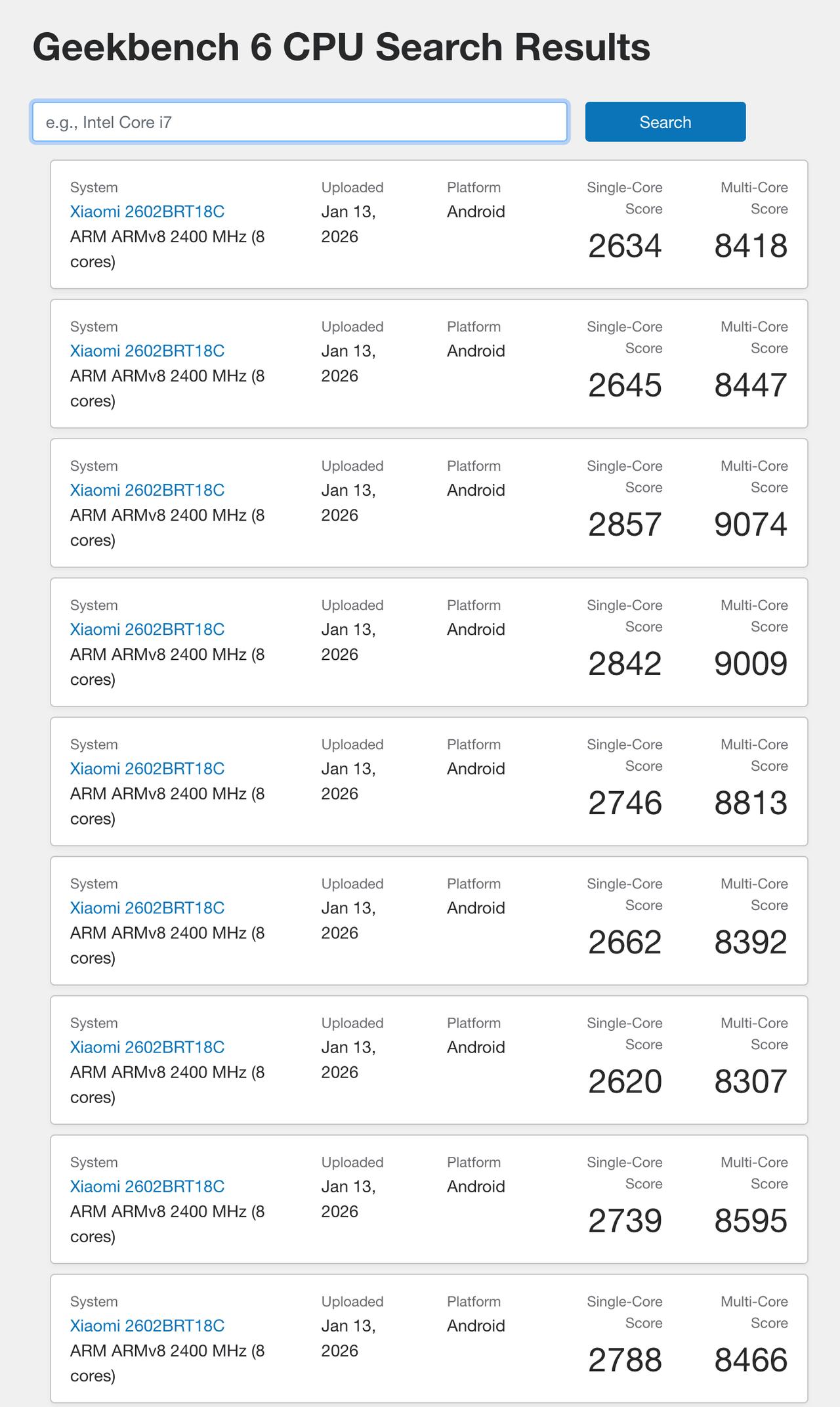Image resolution: width=840 pixels, height=1407 pixels.
Task: Open the Xiaomi result scoring 2788 single-core
Action: [x=147, y=1325]
